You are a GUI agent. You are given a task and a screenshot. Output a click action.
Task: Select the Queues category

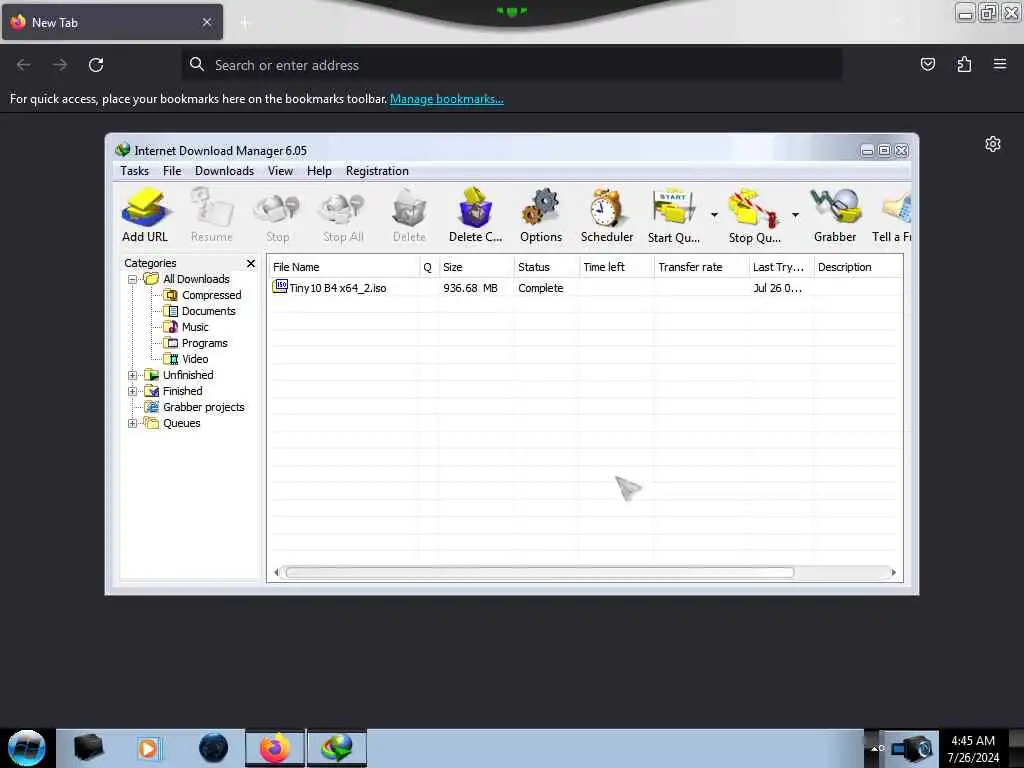click(182, 423)
